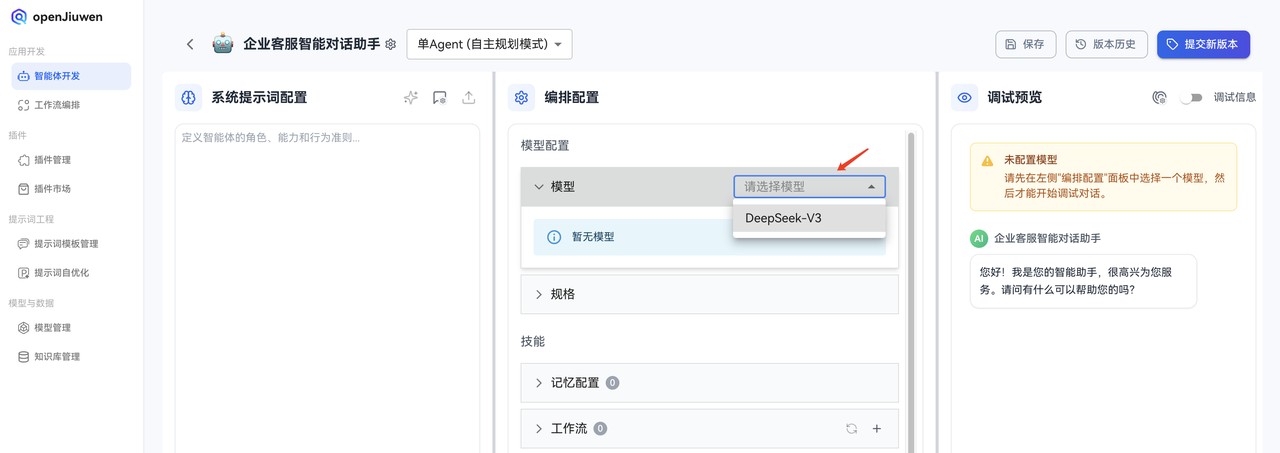The width and height of the screenshot is (1280, 453).
Task: Open 版本历史
Action: coord(1106,44)
